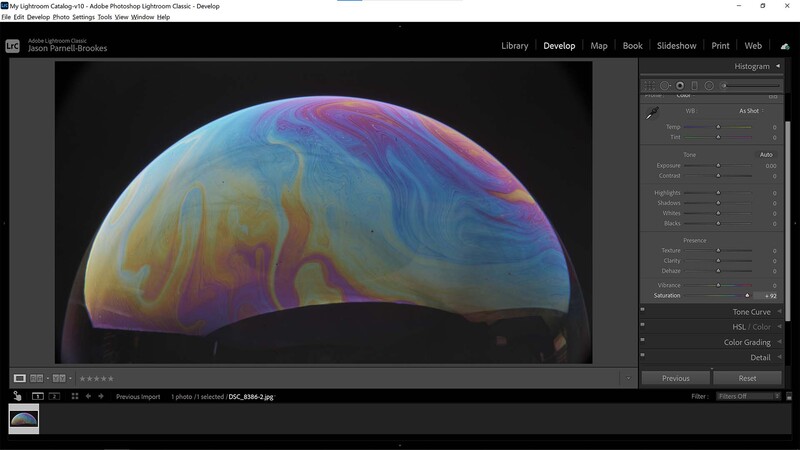The image size is (800, 450).
Task: Click the Dehaze slider handle
Action: 718,271
